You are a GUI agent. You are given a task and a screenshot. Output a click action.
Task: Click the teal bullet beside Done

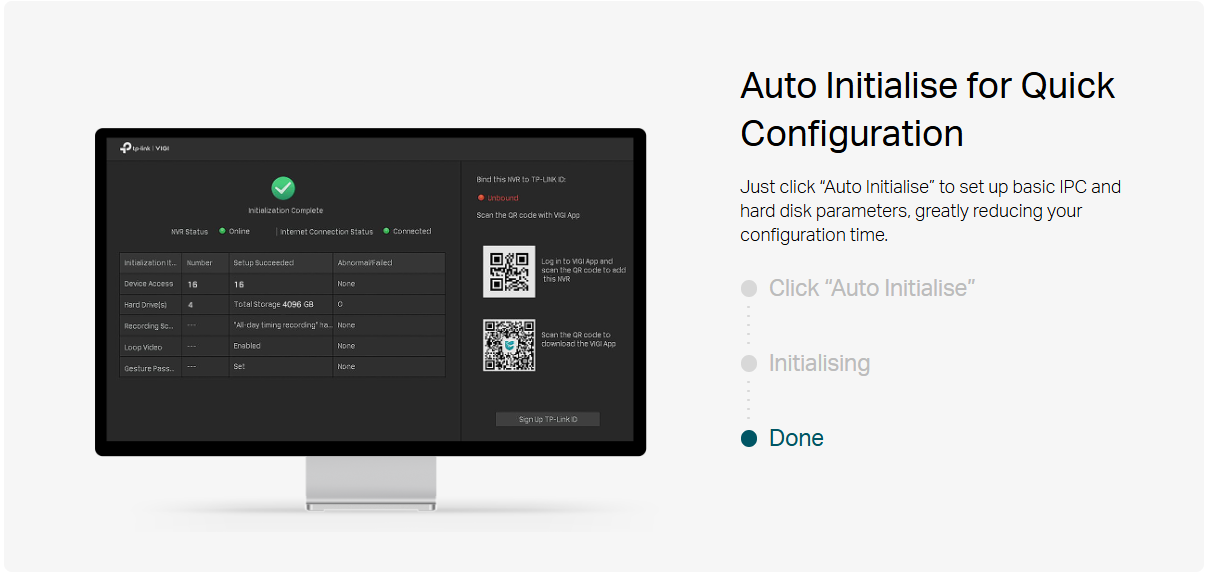point(749,438)
